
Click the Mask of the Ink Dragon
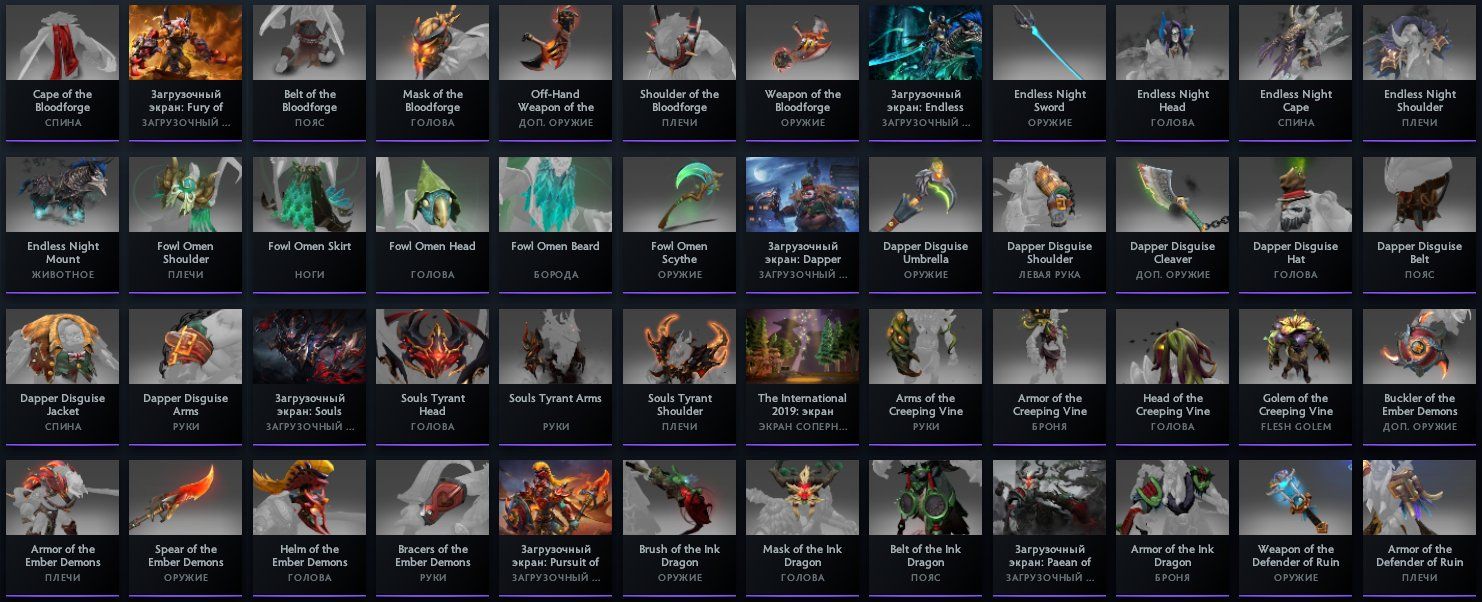click(802, 527)
